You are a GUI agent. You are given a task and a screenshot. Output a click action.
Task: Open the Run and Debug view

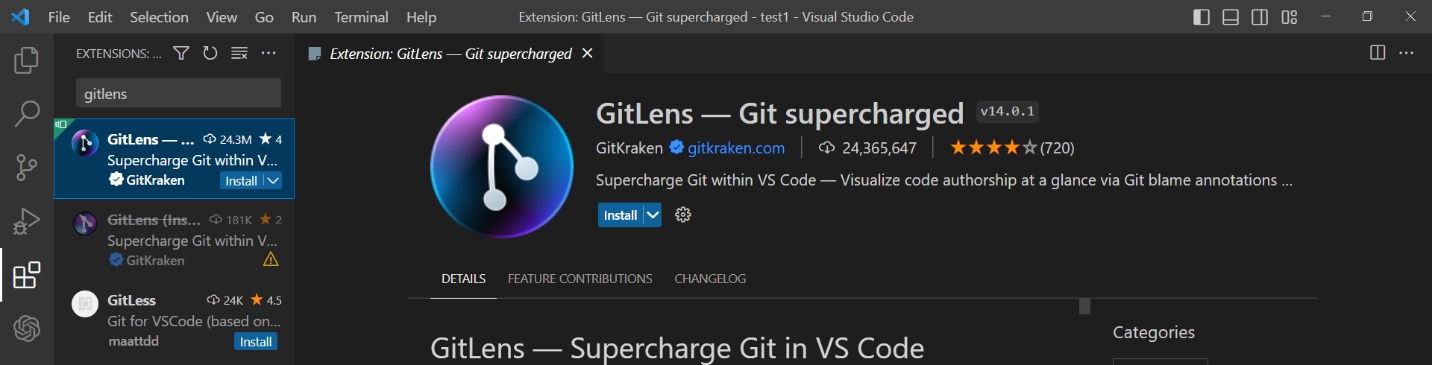pyautogui.click(x=26, y=221)
